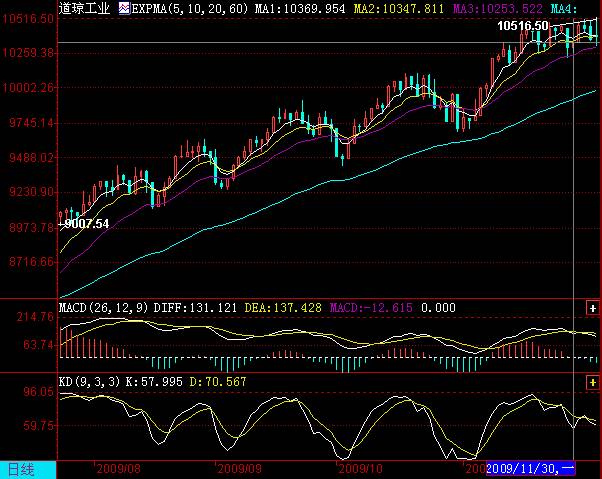Click the DIFF:131.121 value in MACD
602x479 pixels.
184,307
